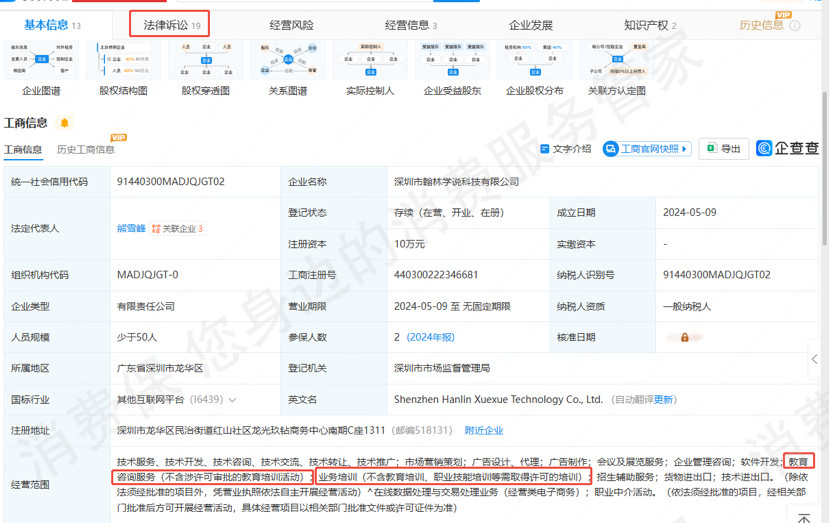Open the 实际控制人 diagram icon
The width and height of the screenshot is (829, 523).
370,60
